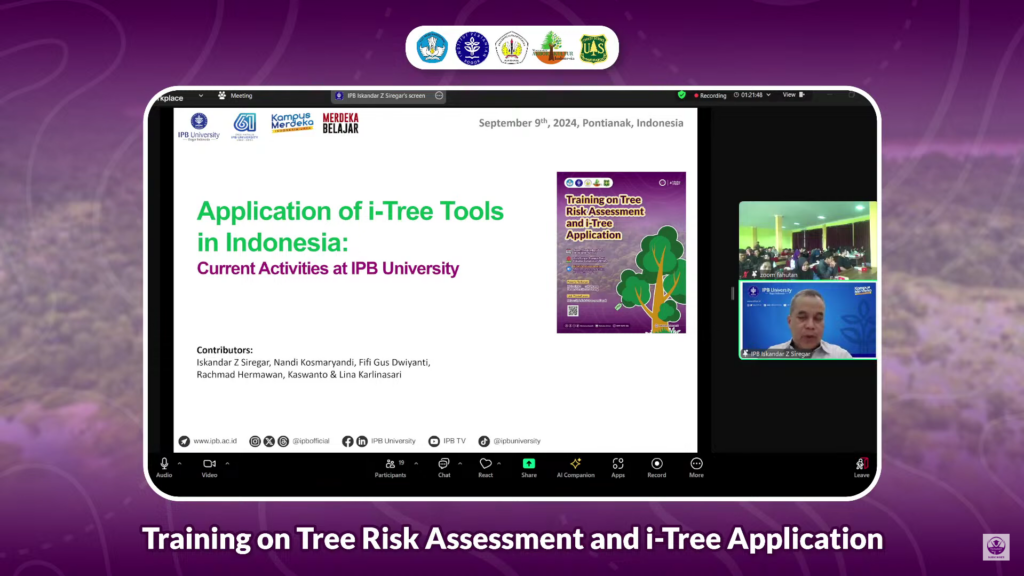1024x576 pixels.
Task: Click the 'September 9th, 2024, Pontianak, Indonesia' date text
Action: [581, 123]
